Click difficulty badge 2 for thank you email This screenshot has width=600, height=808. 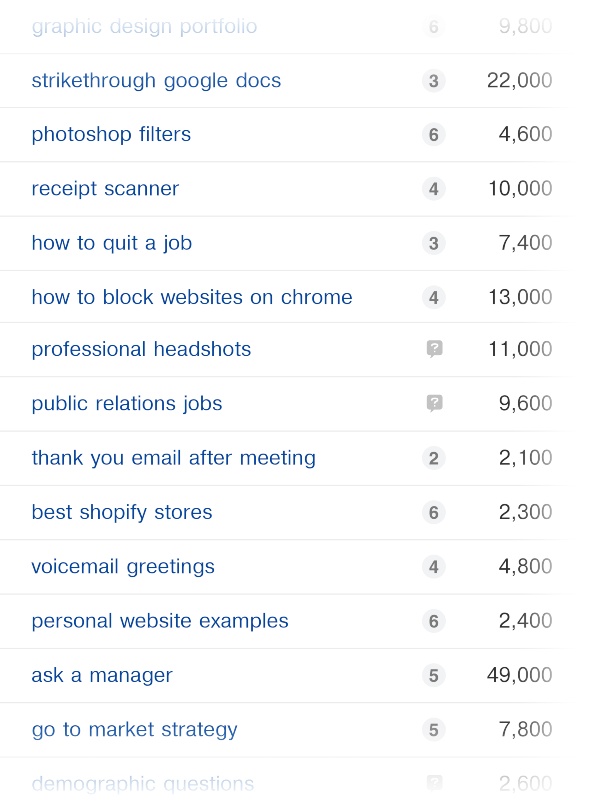tap(433, 458)
